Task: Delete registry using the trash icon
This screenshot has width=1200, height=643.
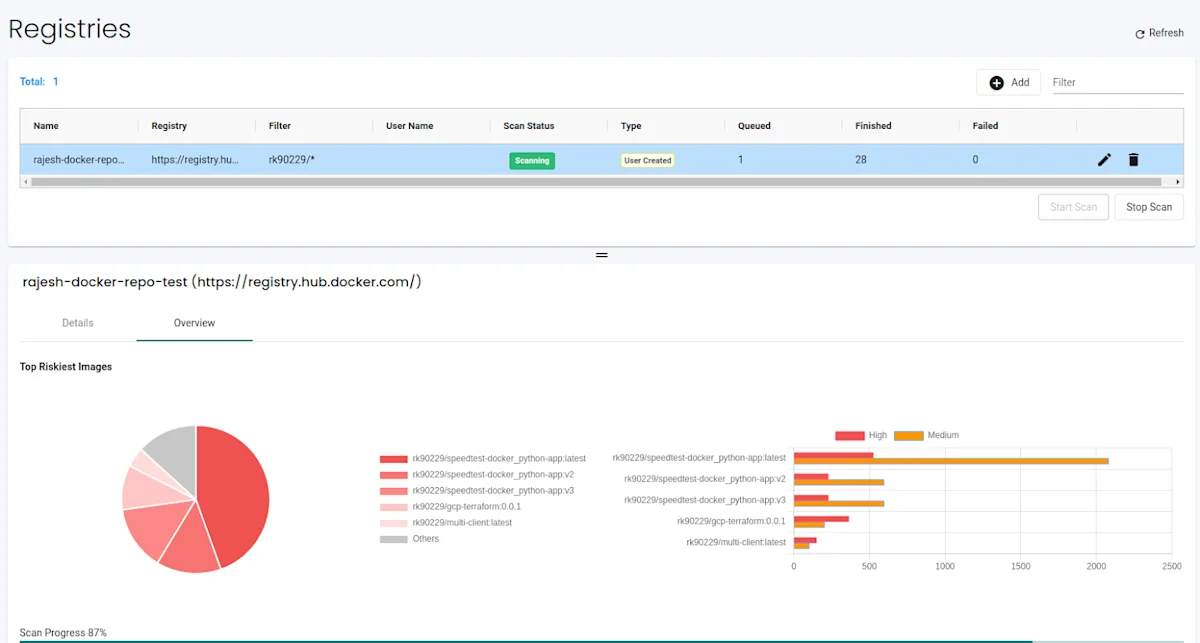Action: [1133, 160]
